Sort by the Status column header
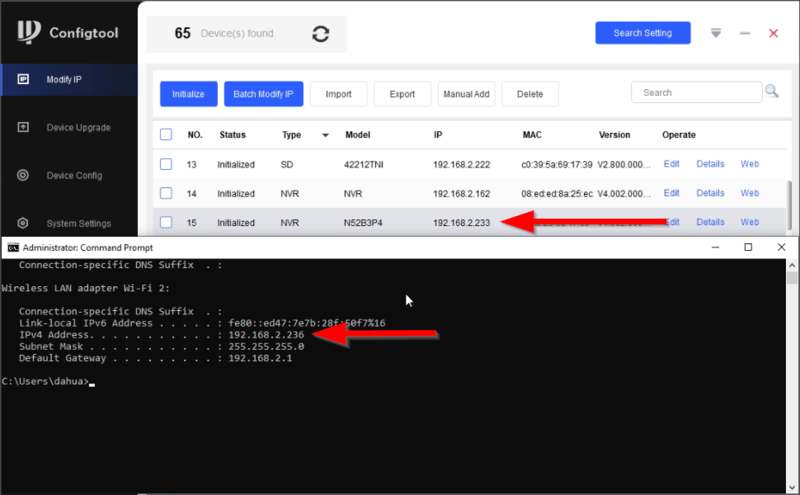This screenshot has height=495, width=800. pyautogui.click(x=233, y=135)
